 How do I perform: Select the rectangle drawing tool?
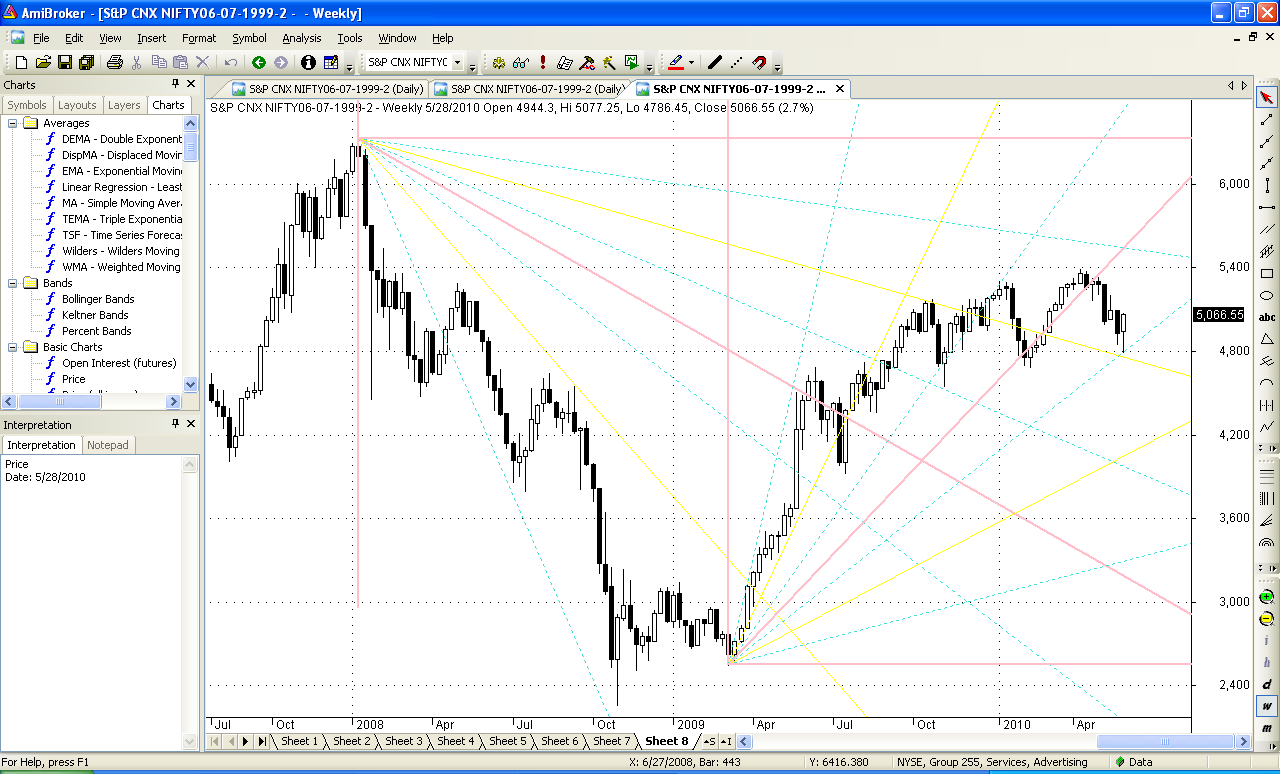pos(1267,273)
